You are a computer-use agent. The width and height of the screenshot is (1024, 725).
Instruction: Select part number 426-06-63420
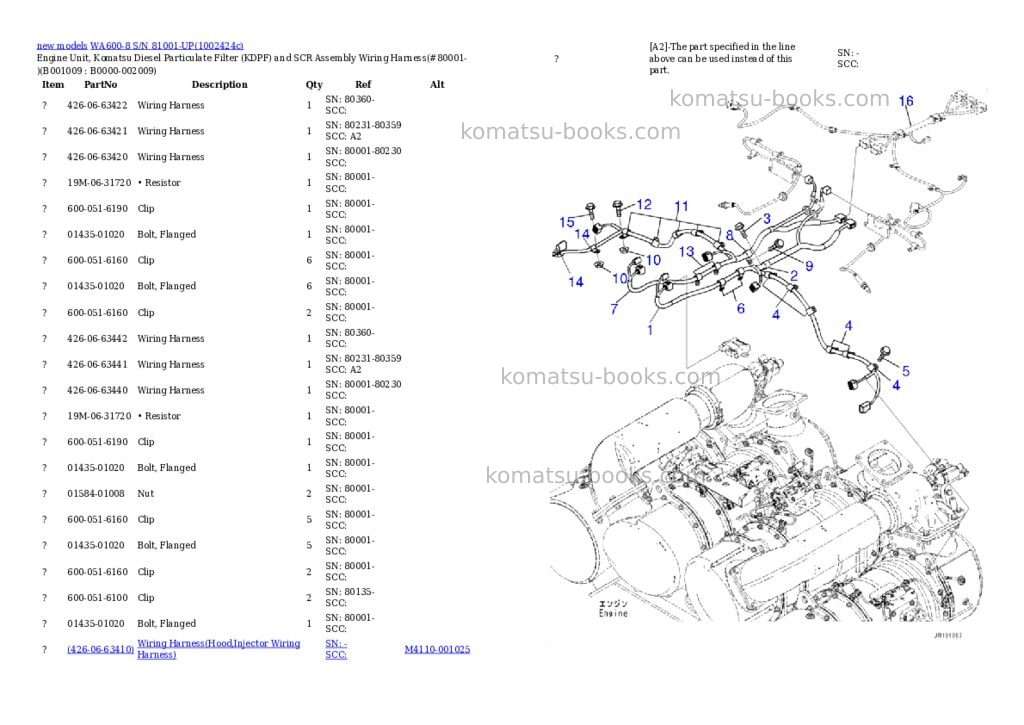pos(97,157)
